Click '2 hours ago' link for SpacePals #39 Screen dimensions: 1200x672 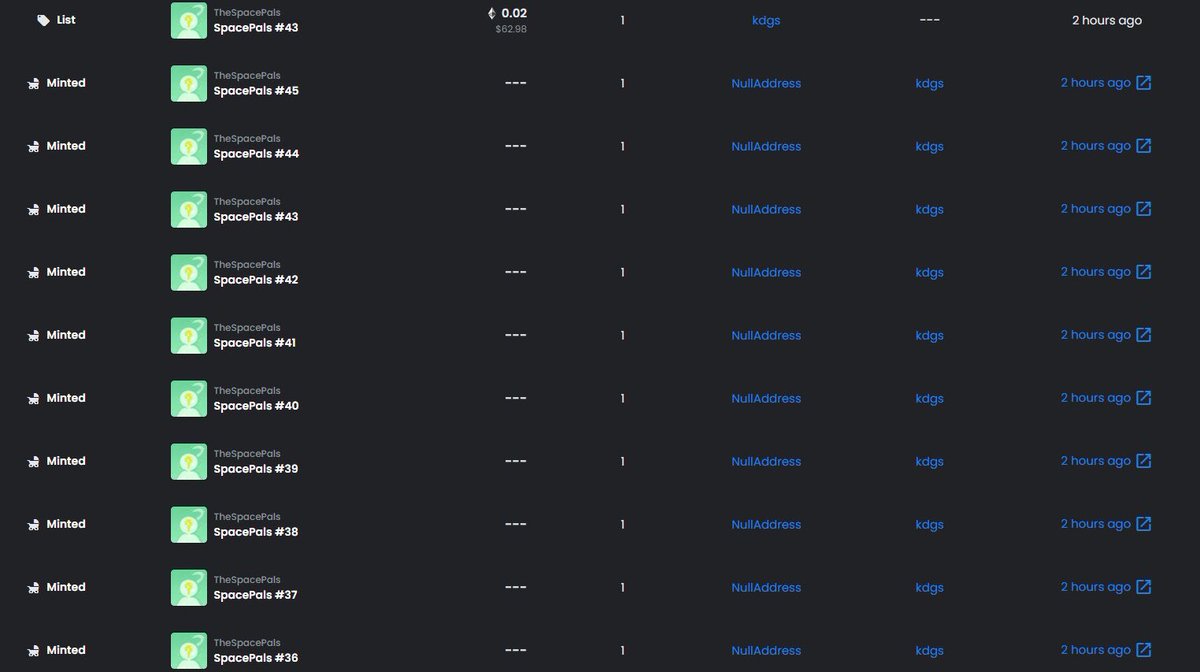(1095, 461)
